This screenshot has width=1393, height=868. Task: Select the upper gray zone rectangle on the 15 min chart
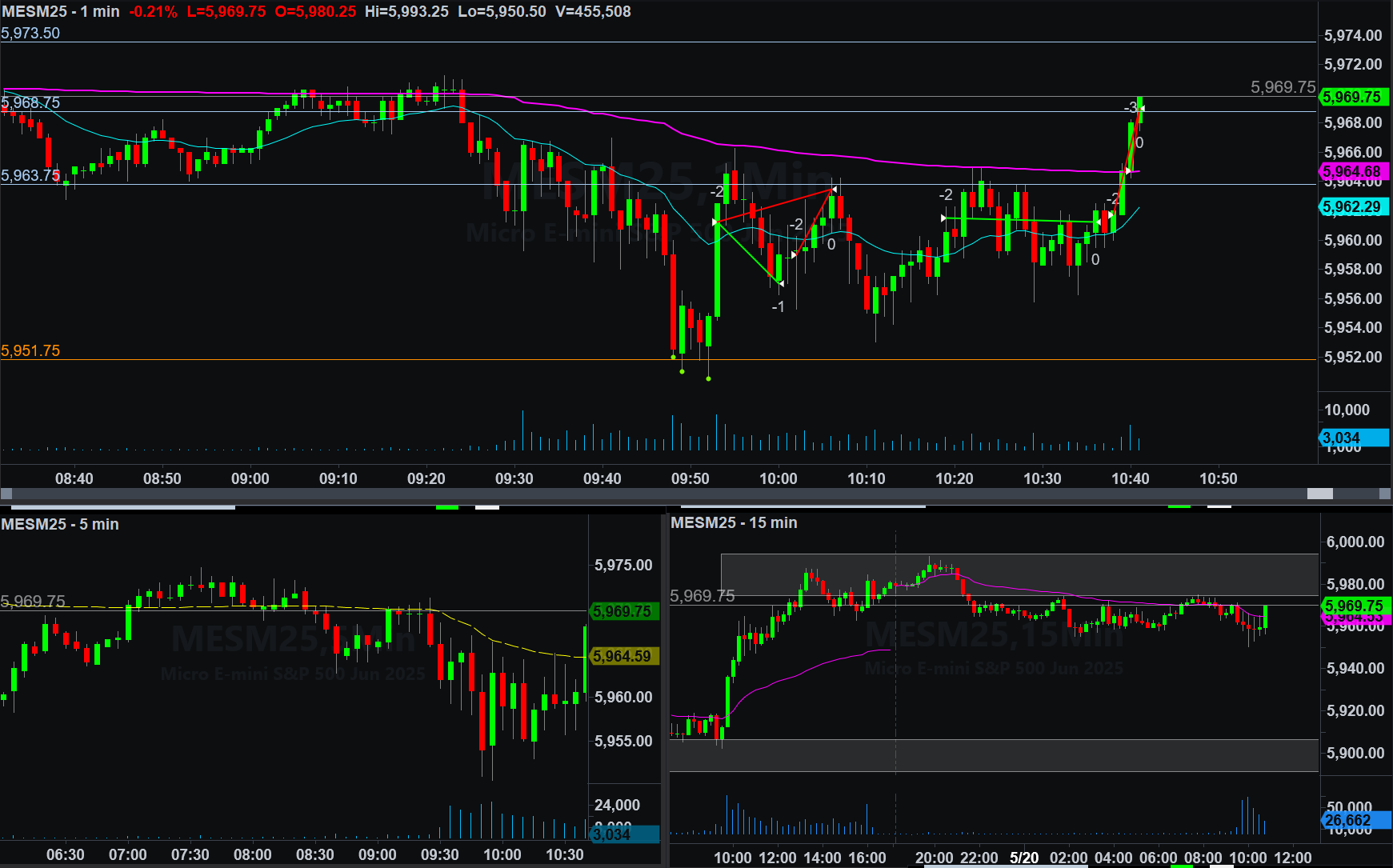(x=1019, y=574)
